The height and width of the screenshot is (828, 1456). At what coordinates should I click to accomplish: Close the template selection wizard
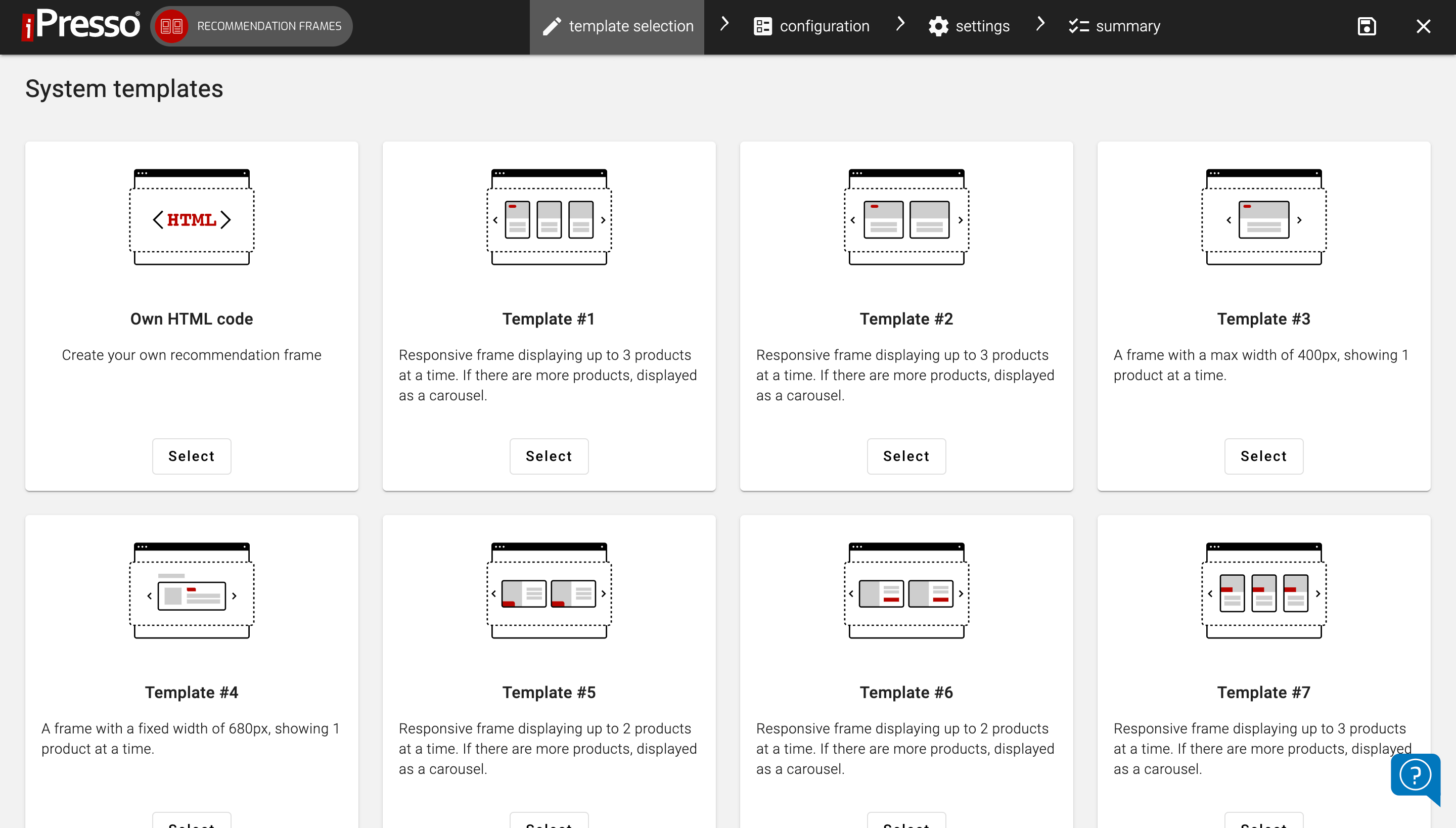click(x=1424, y=26)
